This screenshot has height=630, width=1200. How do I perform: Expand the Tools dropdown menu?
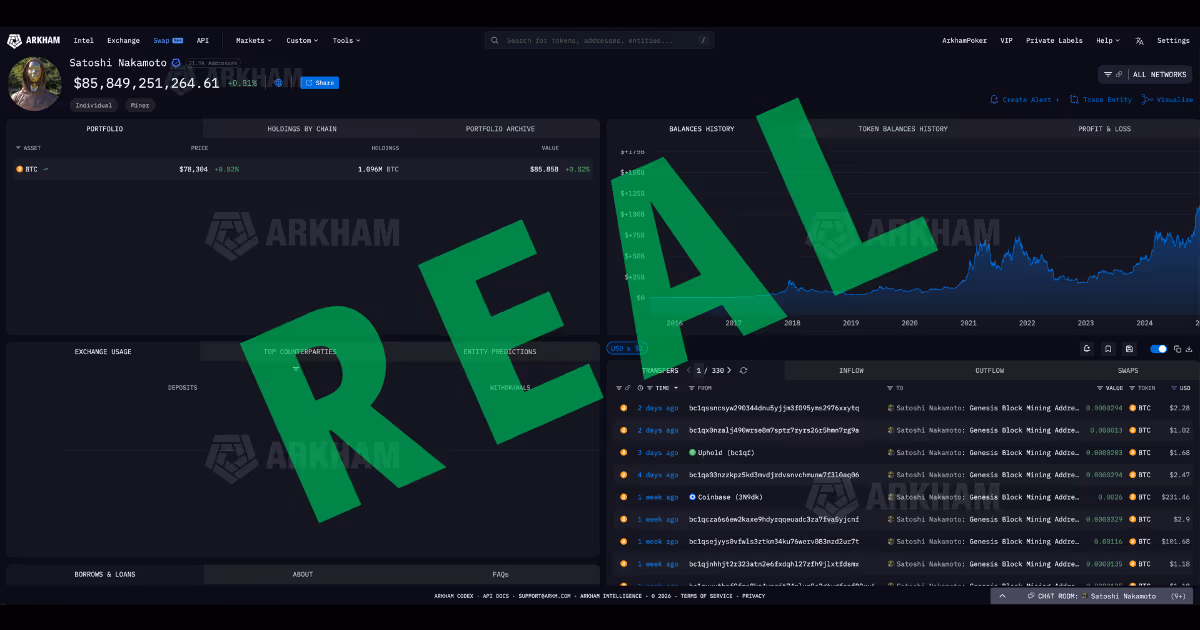tap(346, 41)
